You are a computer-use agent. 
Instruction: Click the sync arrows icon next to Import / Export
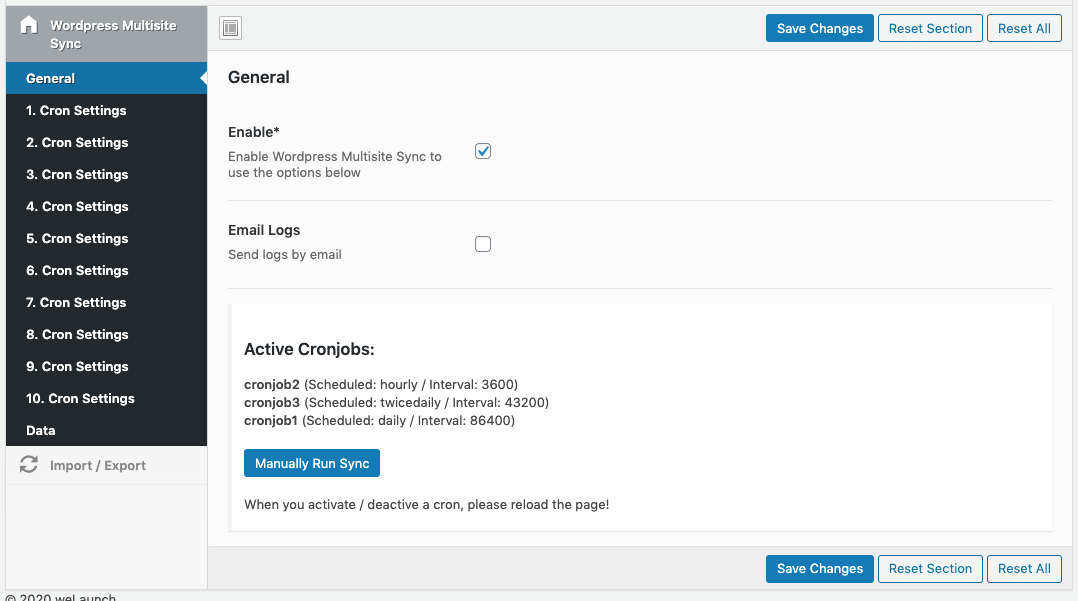[x=28, y=465]
